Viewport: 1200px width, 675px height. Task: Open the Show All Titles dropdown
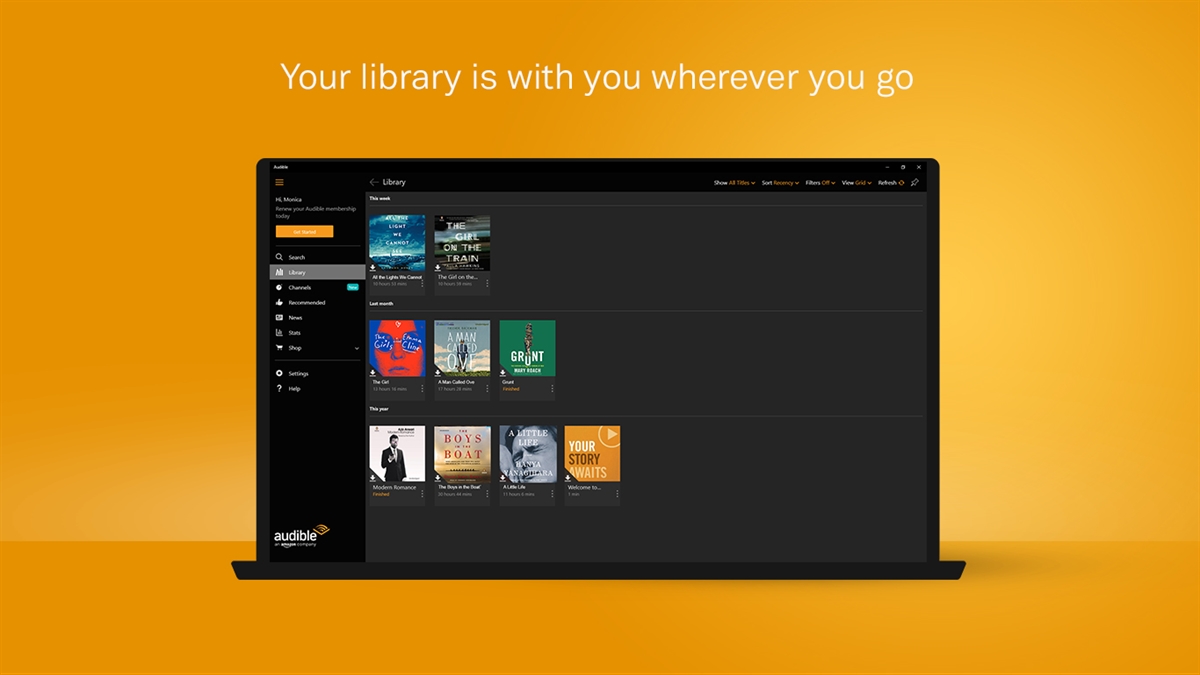tap(734, 183)
